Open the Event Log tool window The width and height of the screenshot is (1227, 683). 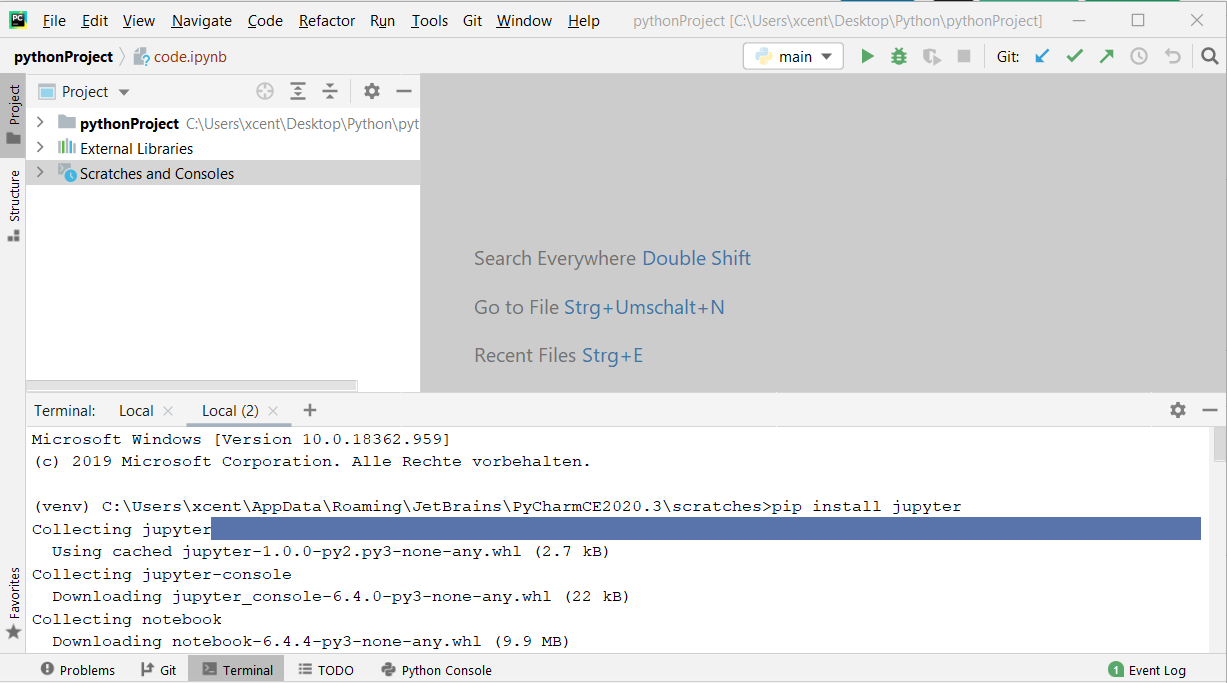pyautogui.click(x=1147, y=670)
